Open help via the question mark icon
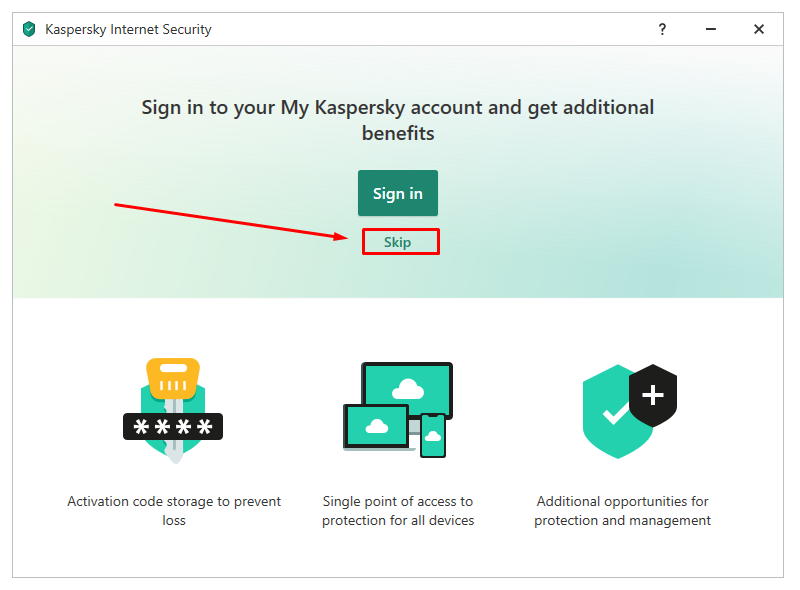800x590 pixels. tap(662, 29)
